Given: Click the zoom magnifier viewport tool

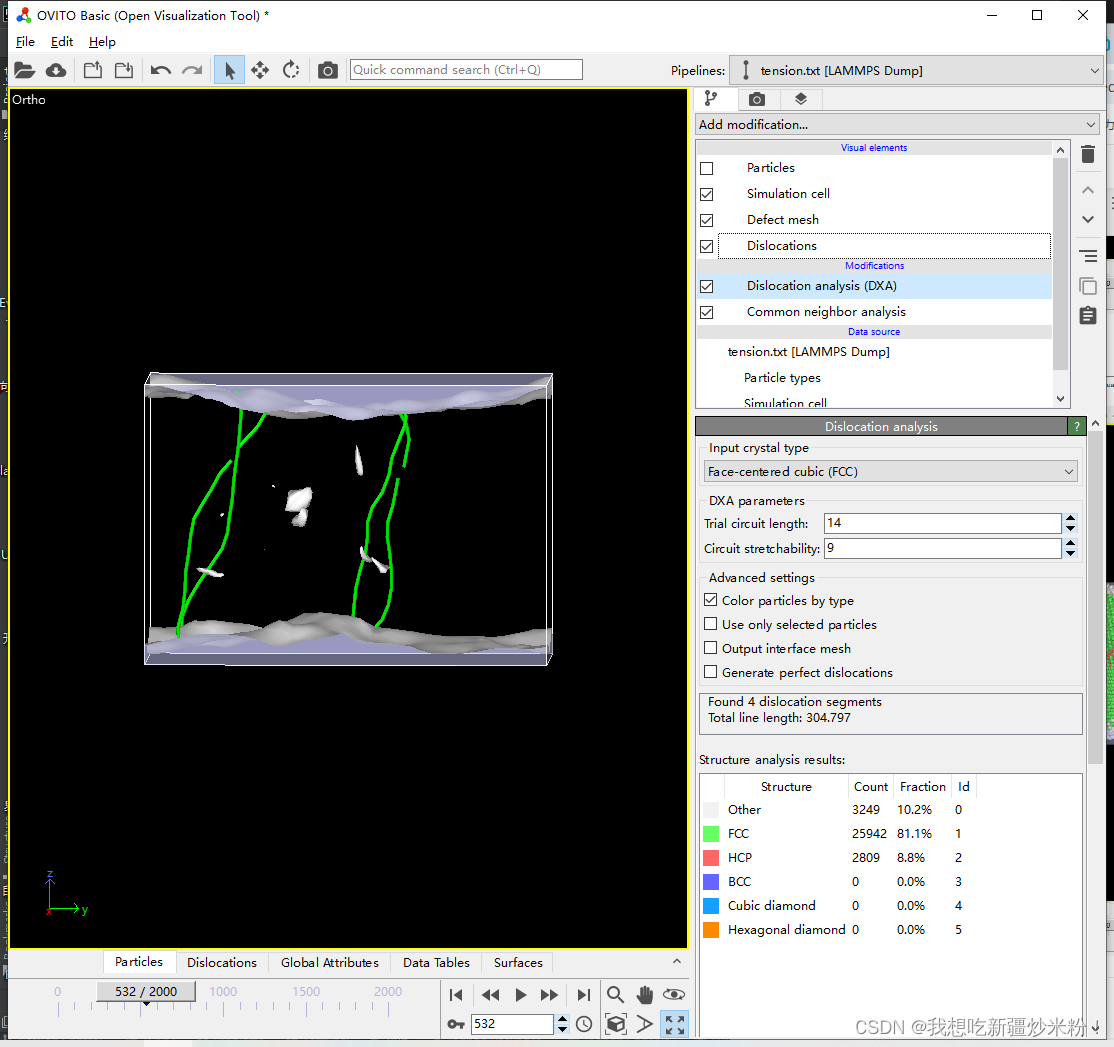Looking at the screenshot, I should pos(615,994).
